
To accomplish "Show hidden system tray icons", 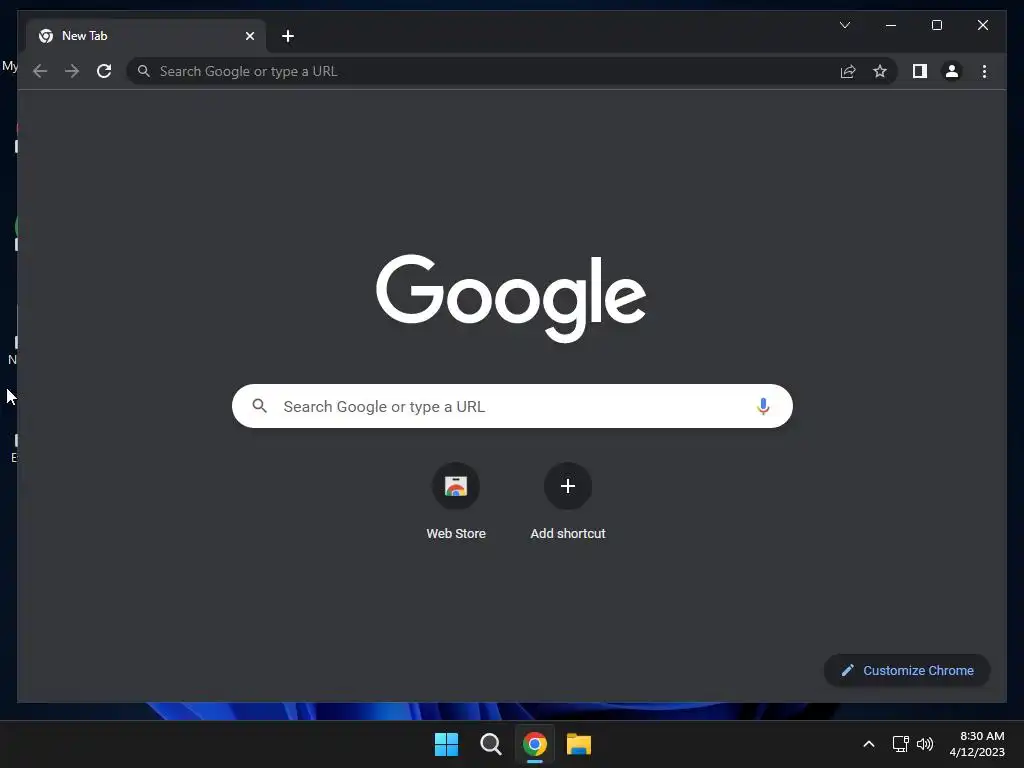I will [869, 744].
